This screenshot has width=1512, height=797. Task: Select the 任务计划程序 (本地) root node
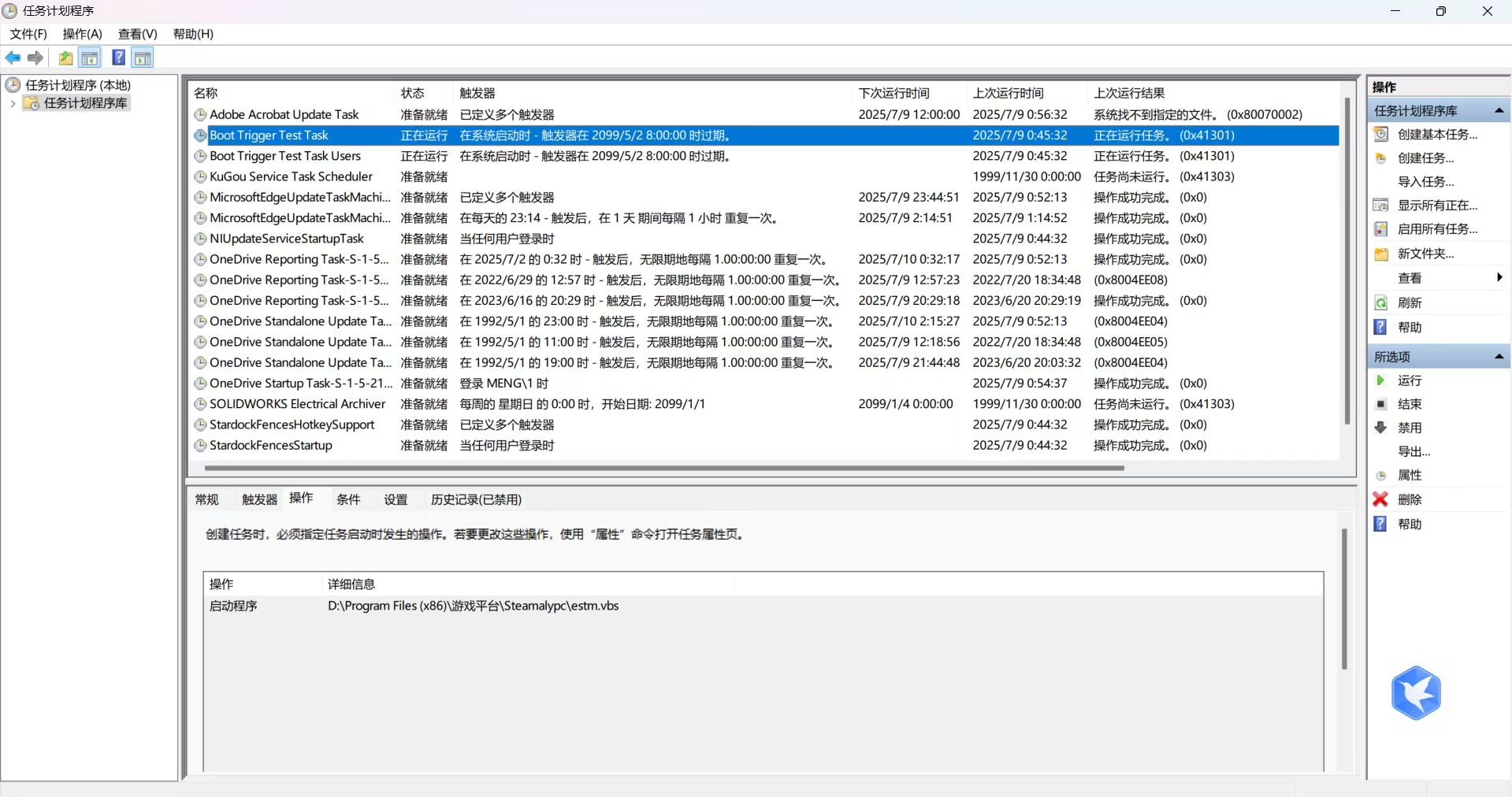point(77,84)
